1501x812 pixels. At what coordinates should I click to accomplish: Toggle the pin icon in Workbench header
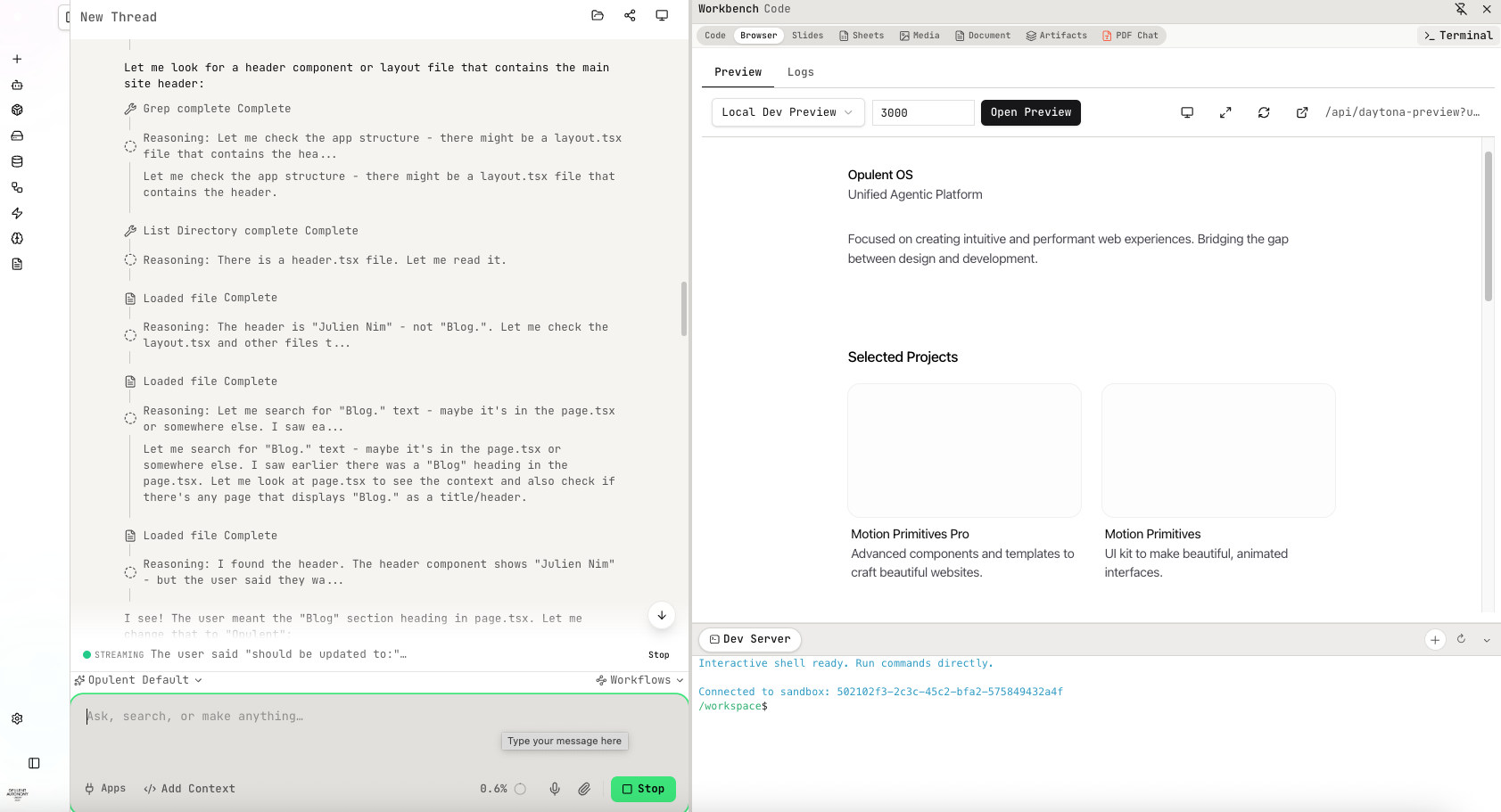[1462, 9]
